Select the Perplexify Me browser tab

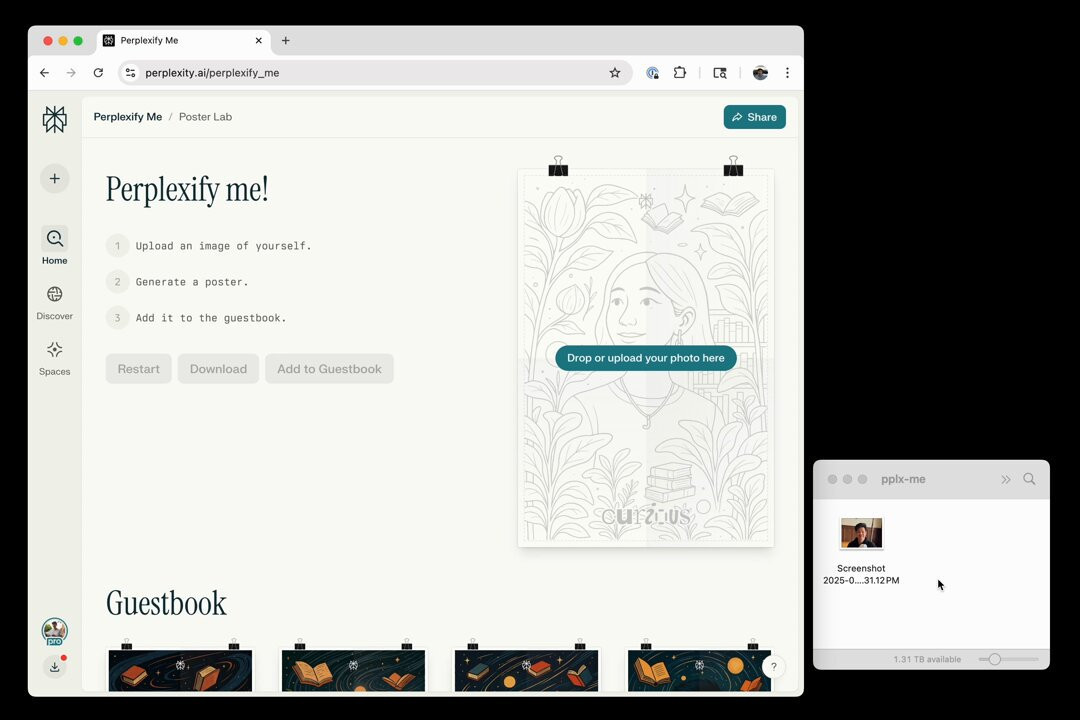pyautogui.click(x=183, y=41)
